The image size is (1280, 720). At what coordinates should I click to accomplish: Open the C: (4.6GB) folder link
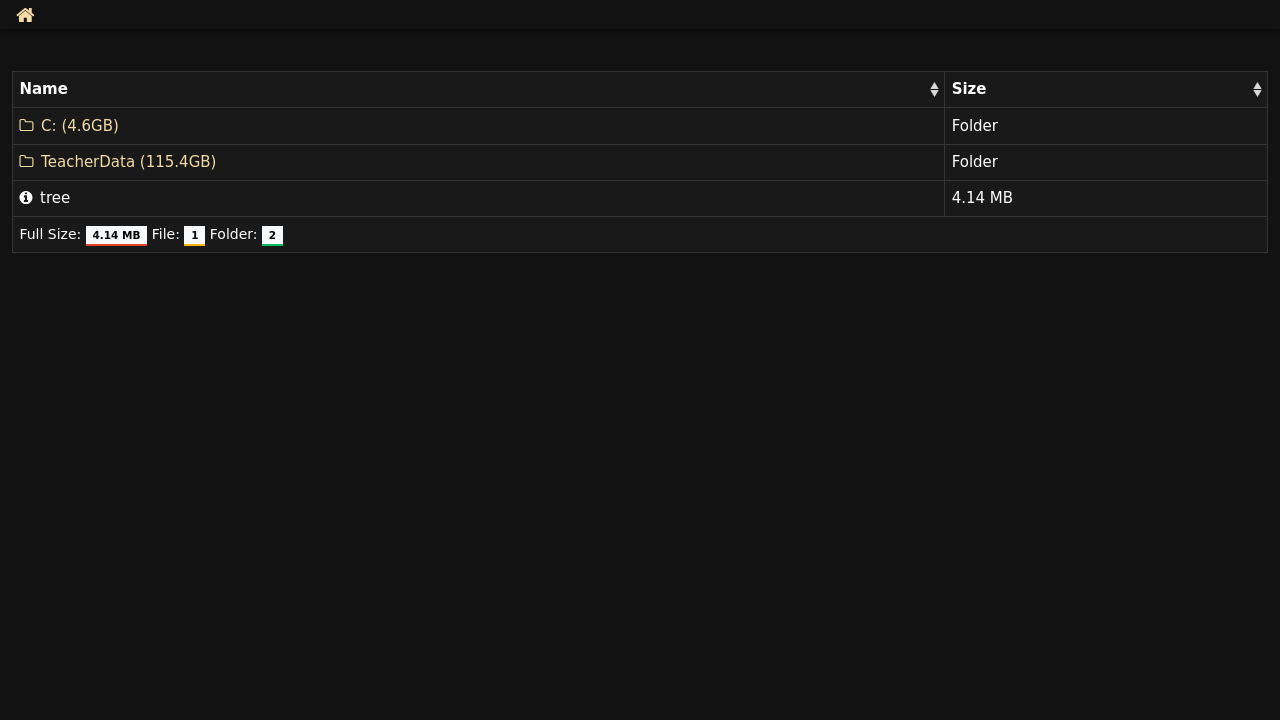tap(79, 126)
